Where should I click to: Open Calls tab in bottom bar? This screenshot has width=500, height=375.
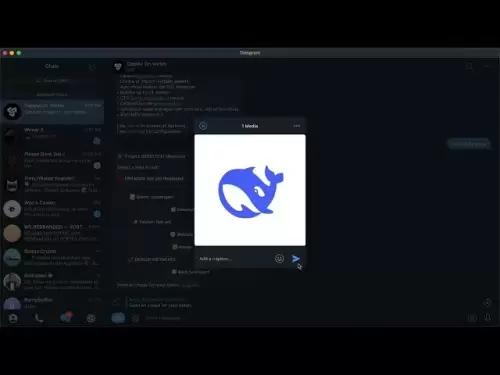coord(39,318)
